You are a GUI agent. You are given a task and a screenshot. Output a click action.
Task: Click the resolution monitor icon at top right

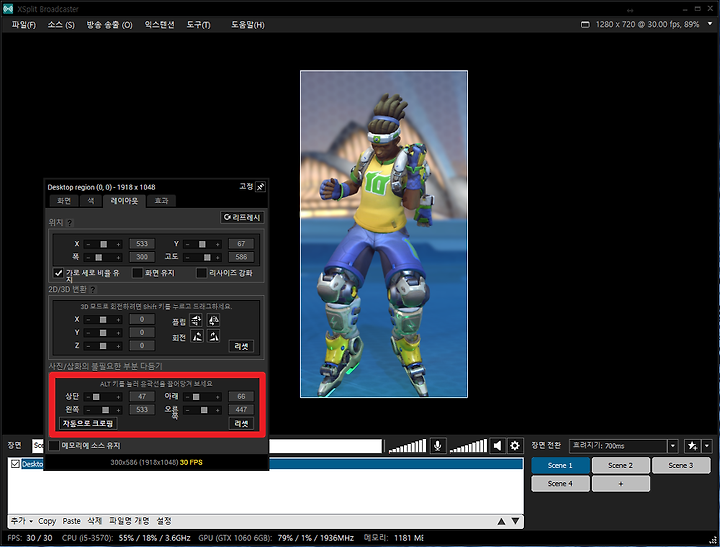(585, 24)
